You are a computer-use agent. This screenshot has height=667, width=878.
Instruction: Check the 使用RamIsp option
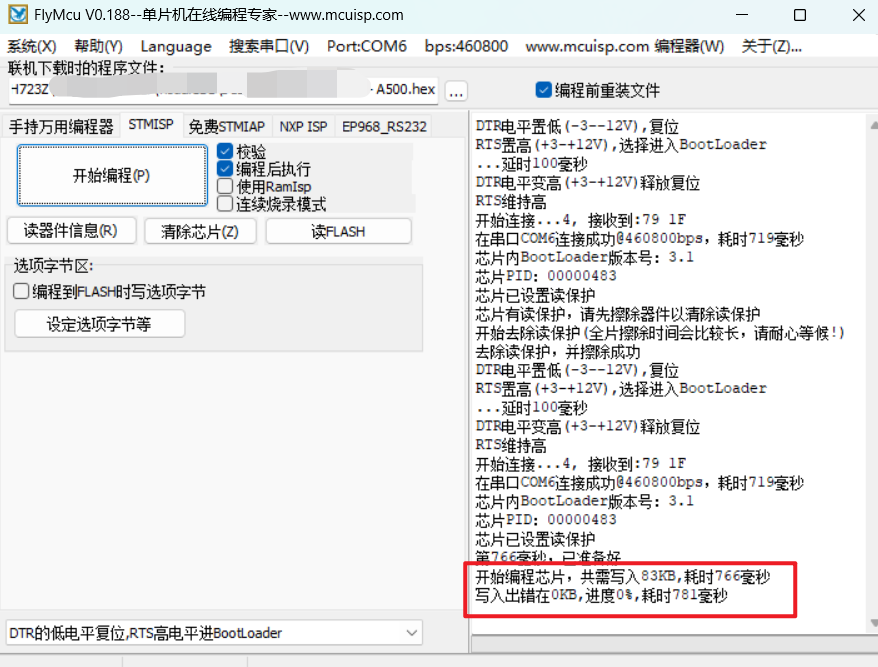click(x=225, y=186)
